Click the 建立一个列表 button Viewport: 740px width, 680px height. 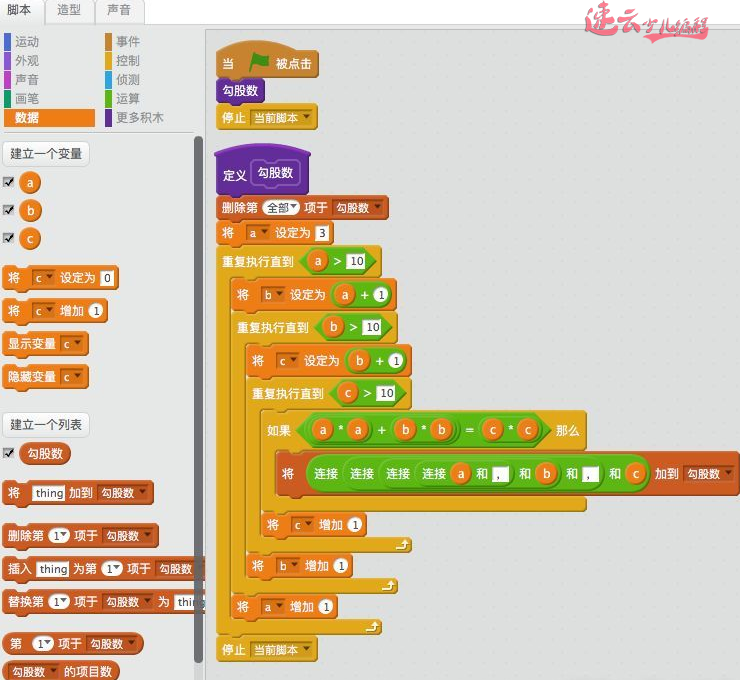[x=46, y=425]
